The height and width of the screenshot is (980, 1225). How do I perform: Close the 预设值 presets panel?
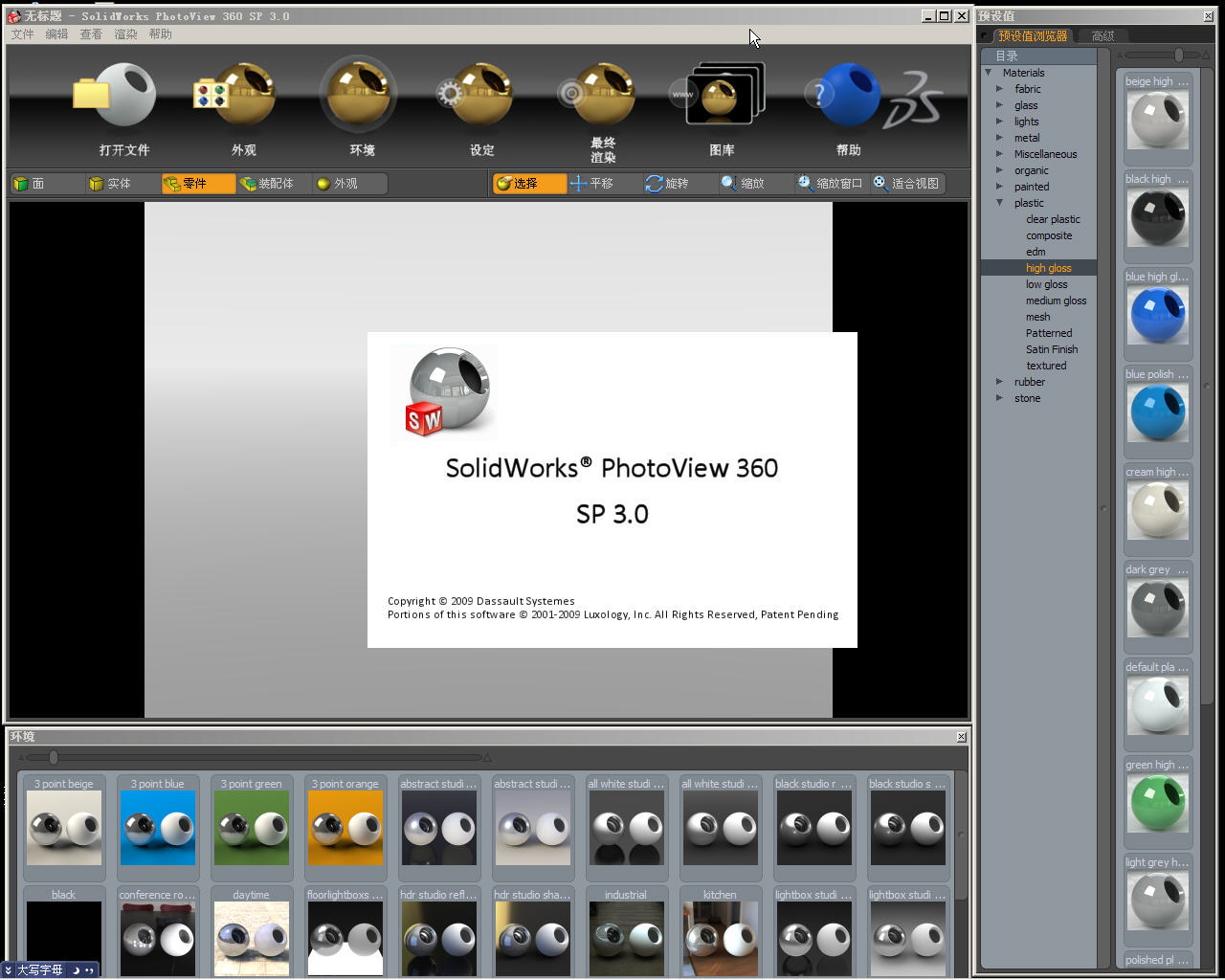[1208, 16]
